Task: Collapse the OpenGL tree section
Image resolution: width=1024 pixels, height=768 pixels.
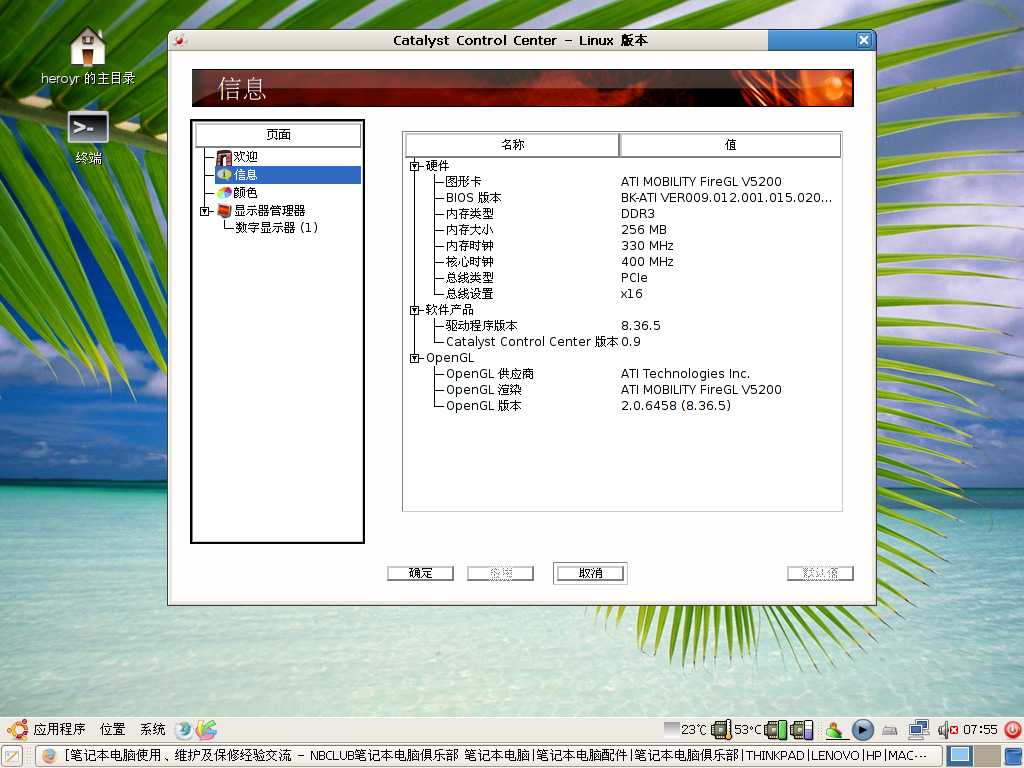Action: coord(415,358)
